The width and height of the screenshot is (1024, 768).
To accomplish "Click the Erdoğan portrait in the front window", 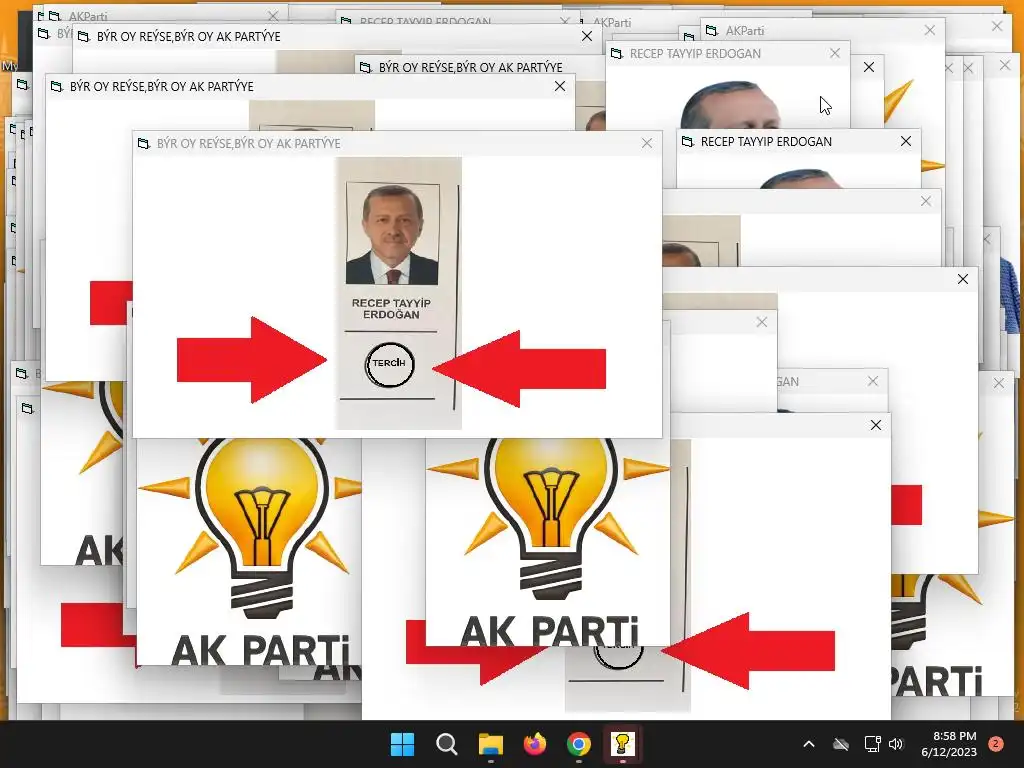I will [x=392, y=234].
